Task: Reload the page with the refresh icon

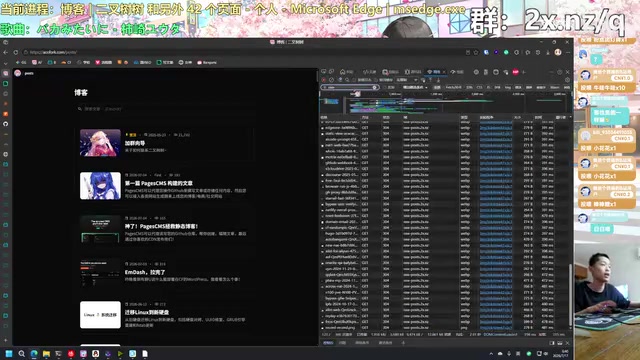Action: click(16, 52)
